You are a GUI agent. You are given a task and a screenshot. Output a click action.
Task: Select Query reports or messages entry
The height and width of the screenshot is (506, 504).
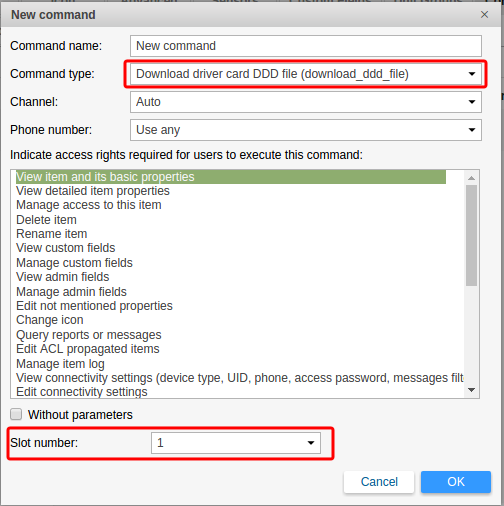[x=89, y=335]
